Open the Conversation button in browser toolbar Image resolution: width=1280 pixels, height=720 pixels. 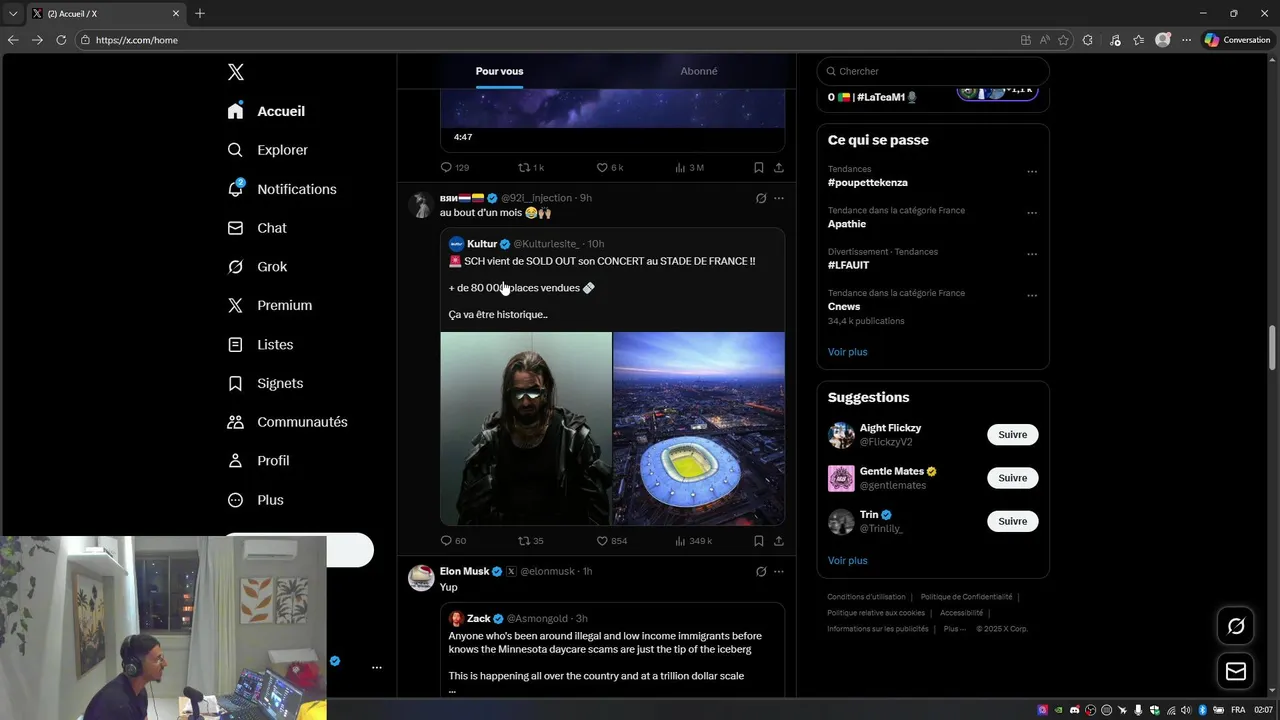point(1237,40)
